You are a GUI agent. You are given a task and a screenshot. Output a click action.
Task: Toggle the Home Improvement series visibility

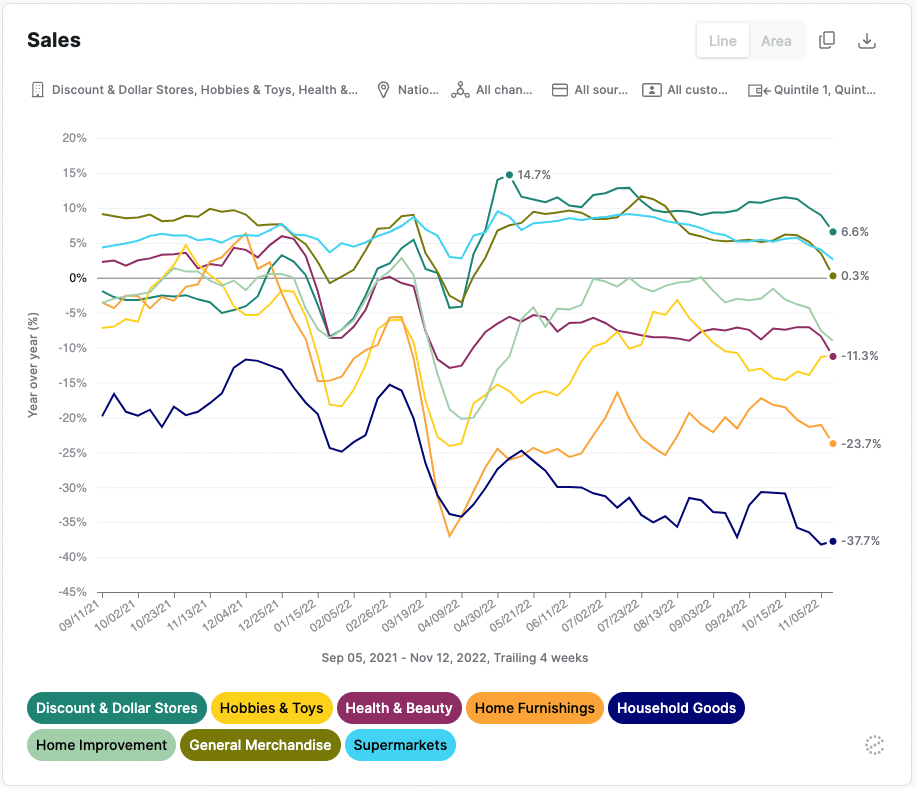101,745
